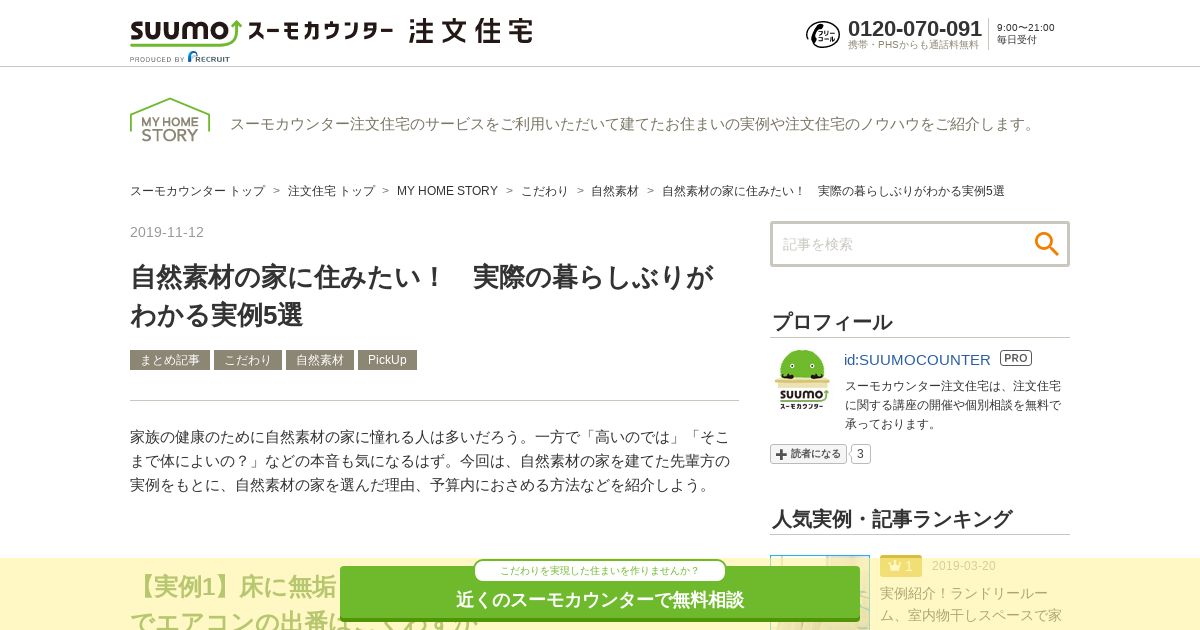The width and height of the screenshot is (1200, 630).
Task: Select the こだわり tag under the title
Action: 248,360
